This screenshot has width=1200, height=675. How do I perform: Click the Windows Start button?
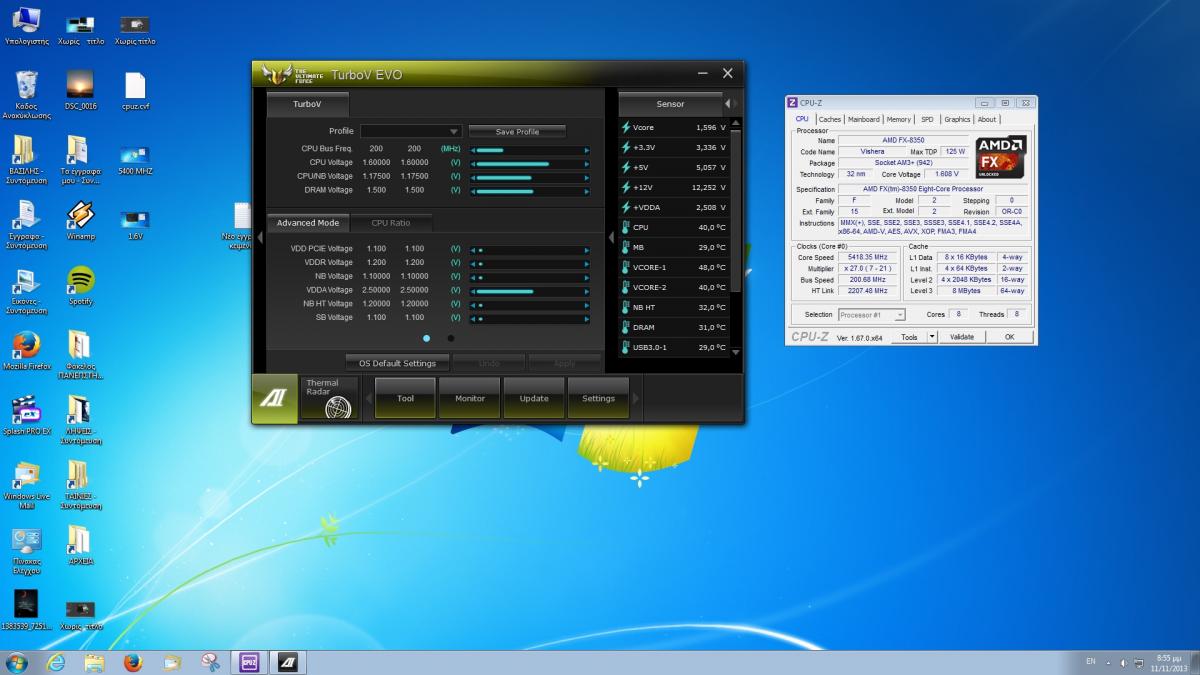click(17, 662)
